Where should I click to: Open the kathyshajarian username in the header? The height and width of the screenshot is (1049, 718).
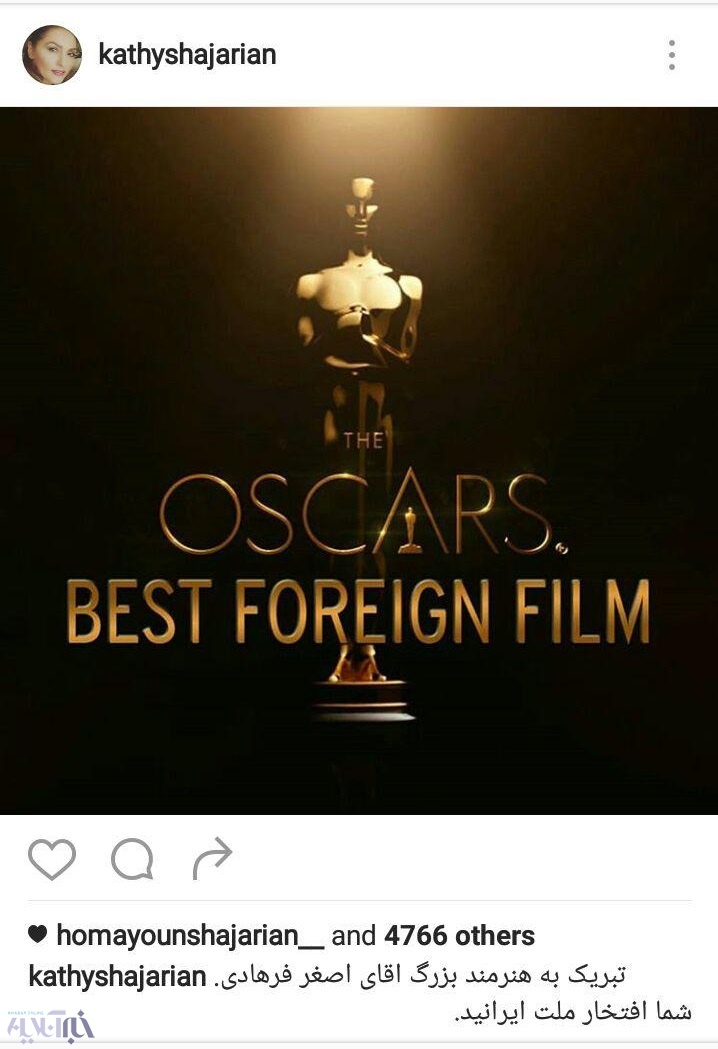point(187,55)
